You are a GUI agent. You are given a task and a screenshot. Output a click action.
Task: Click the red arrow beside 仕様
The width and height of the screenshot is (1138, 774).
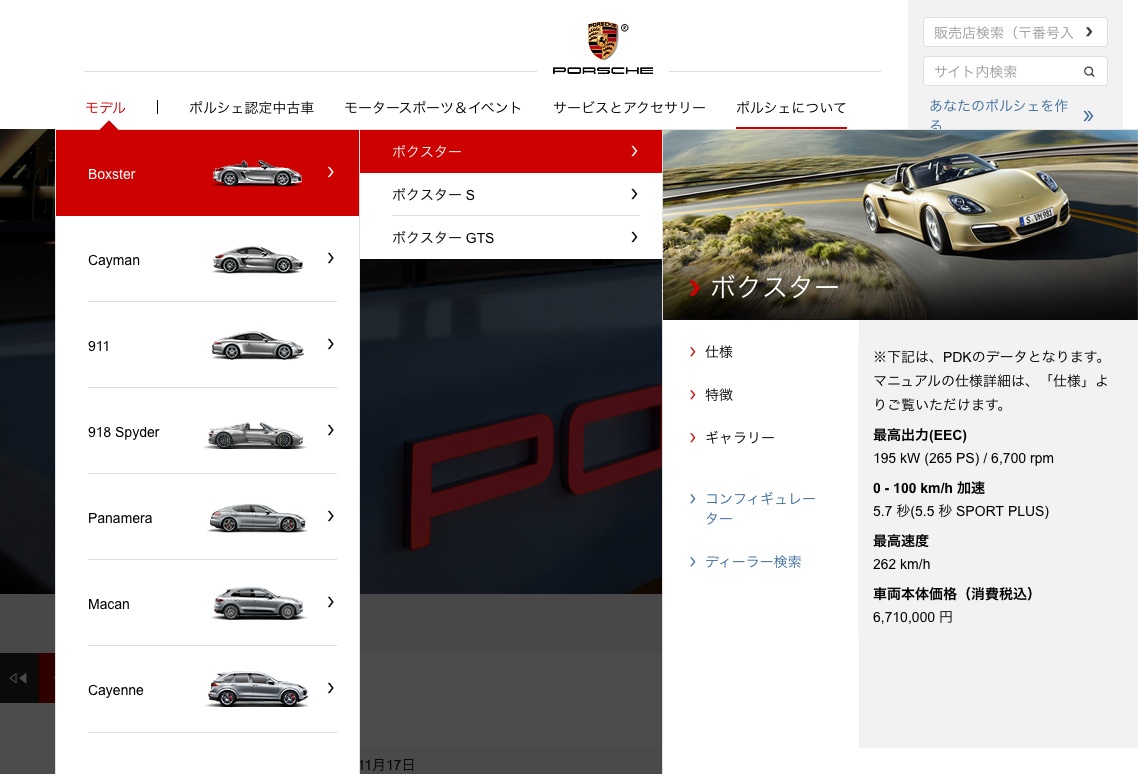[692, 351]
